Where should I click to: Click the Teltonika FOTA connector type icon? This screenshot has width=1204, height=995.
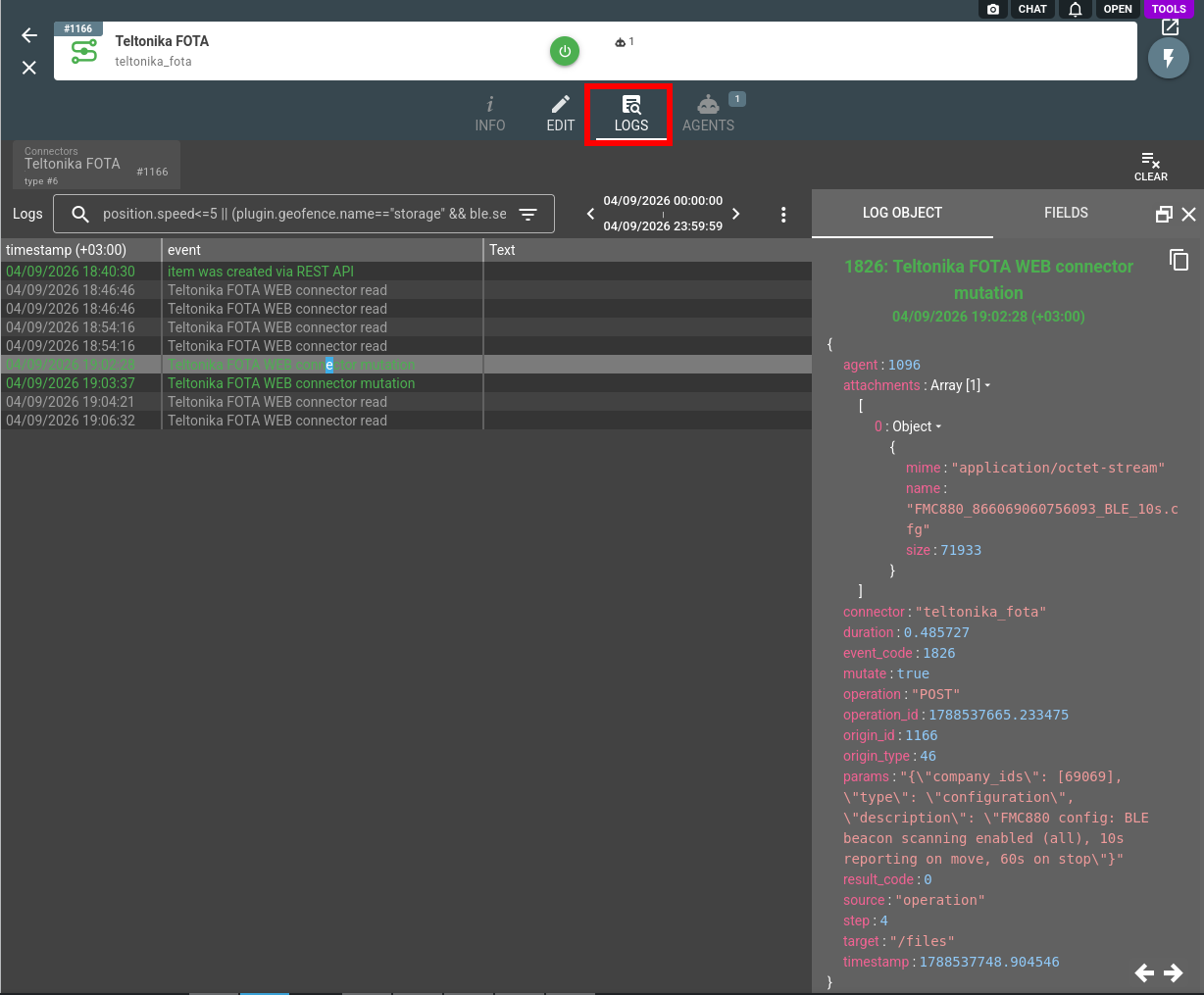[84, 52]
